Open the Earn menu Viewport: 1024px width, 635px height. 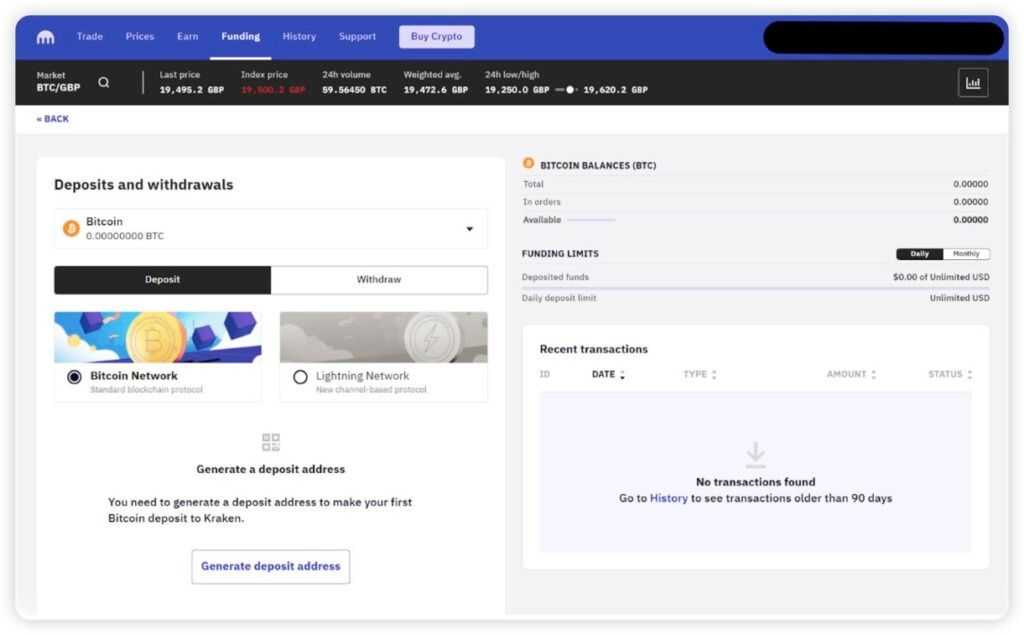pyautogui.click(x=187, y=37)
